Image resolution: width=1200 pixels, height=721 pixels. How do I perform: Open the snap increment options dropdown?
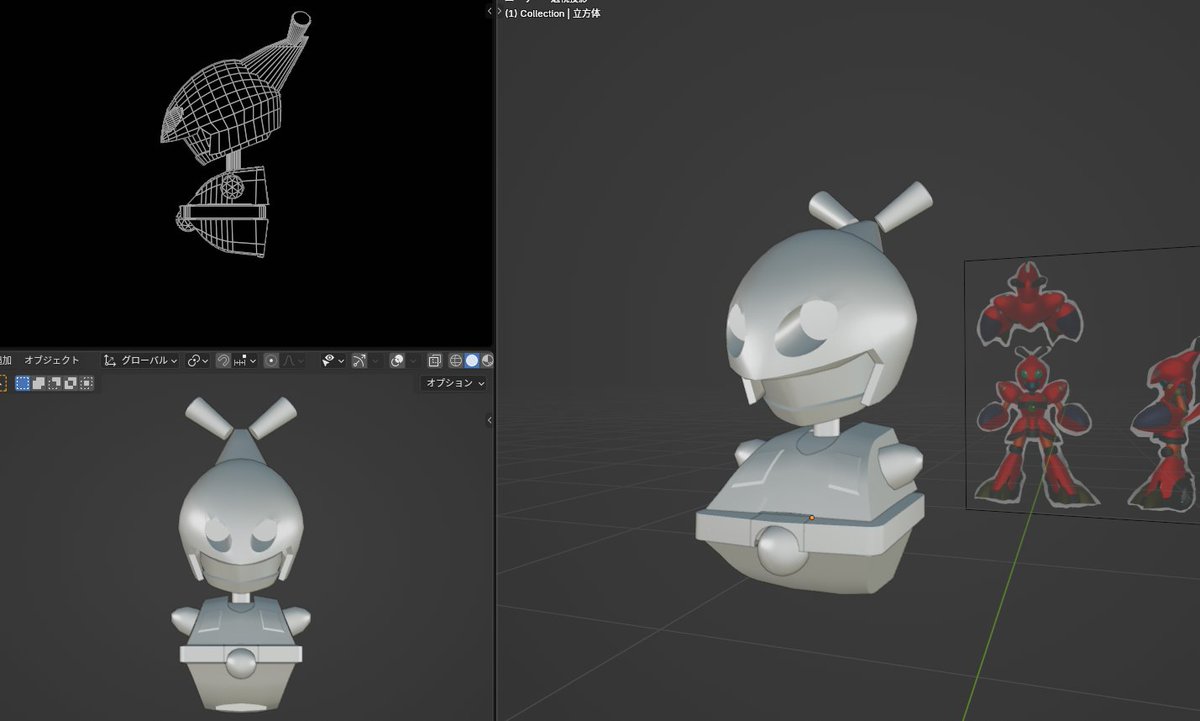pyautogui.click(x=245, y=360)
